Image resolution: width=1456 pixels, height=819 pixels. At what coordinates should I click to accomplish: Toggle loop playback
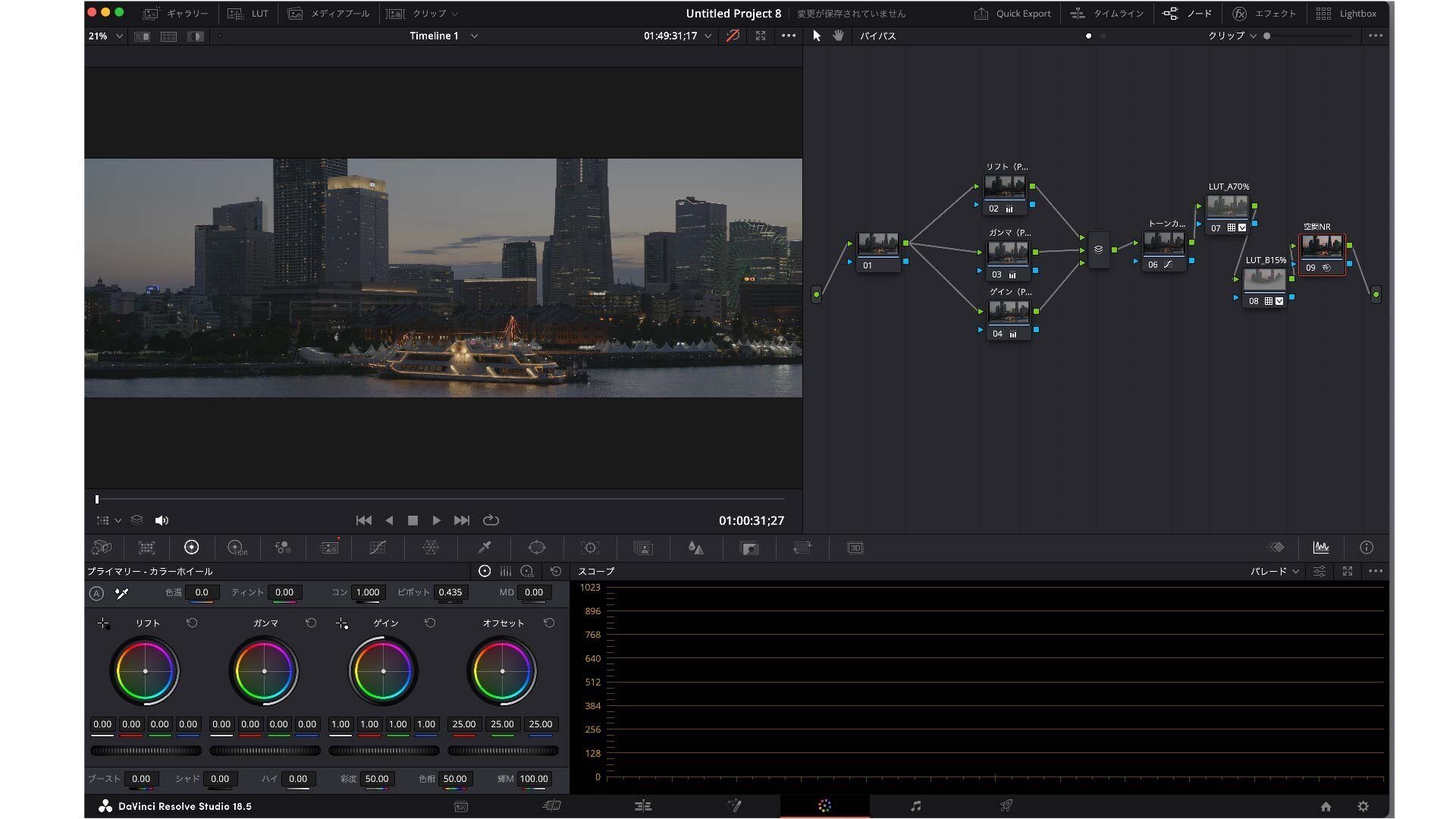[x=491, y=520]
